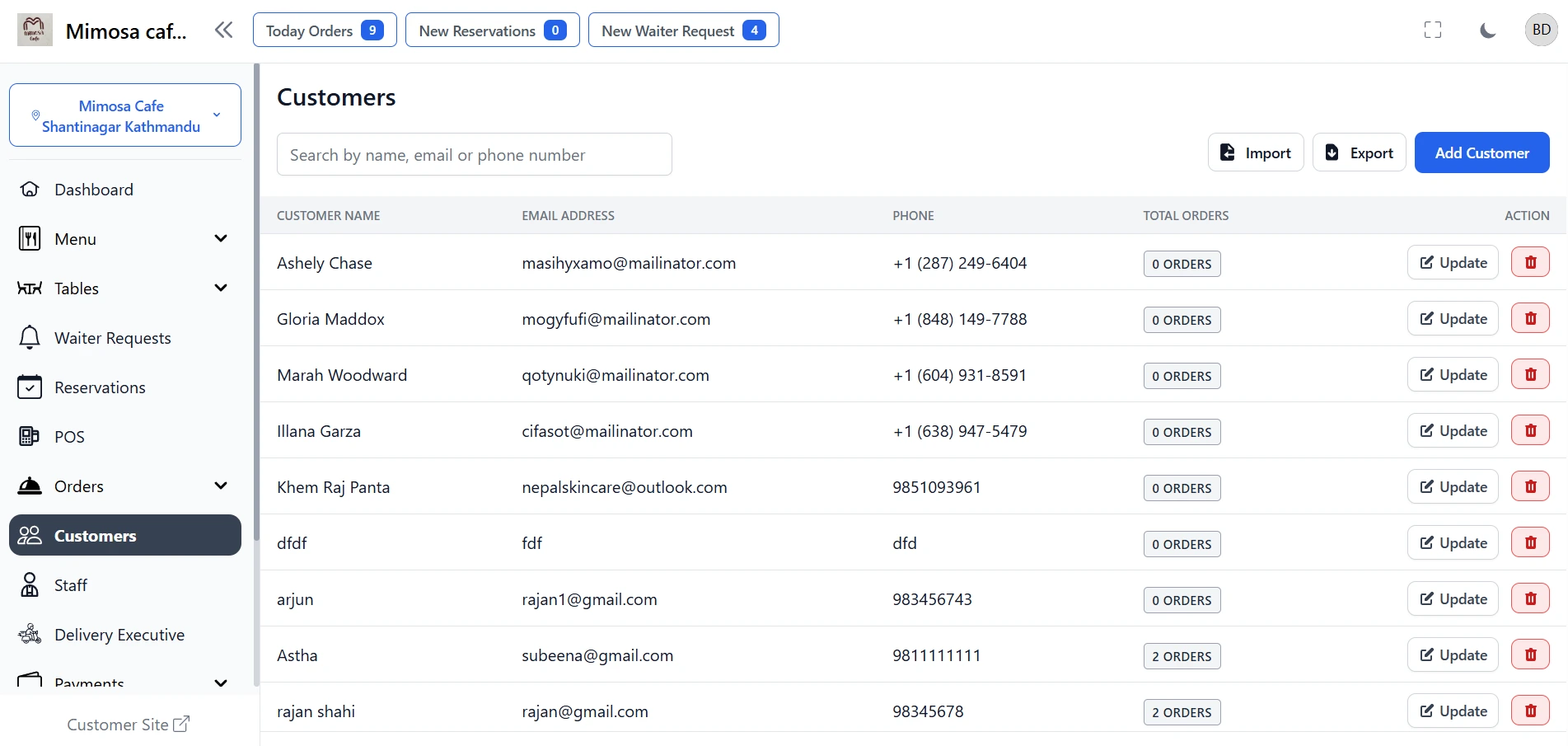Open the Delivery Executive section
This screenshot has height=746, width=1568.
(119, 634)
